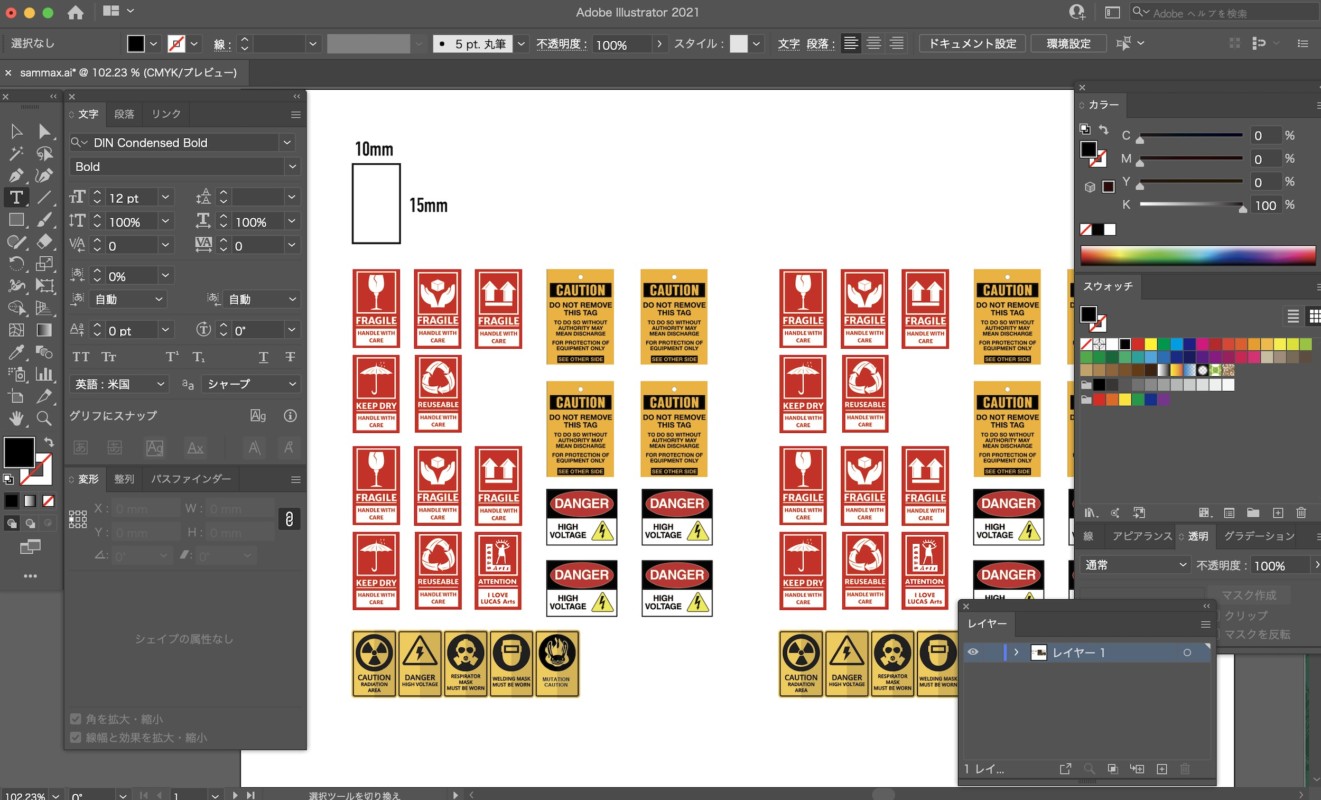Click the 環境設定 button
1321x800 pixels.
[1069, 44]
